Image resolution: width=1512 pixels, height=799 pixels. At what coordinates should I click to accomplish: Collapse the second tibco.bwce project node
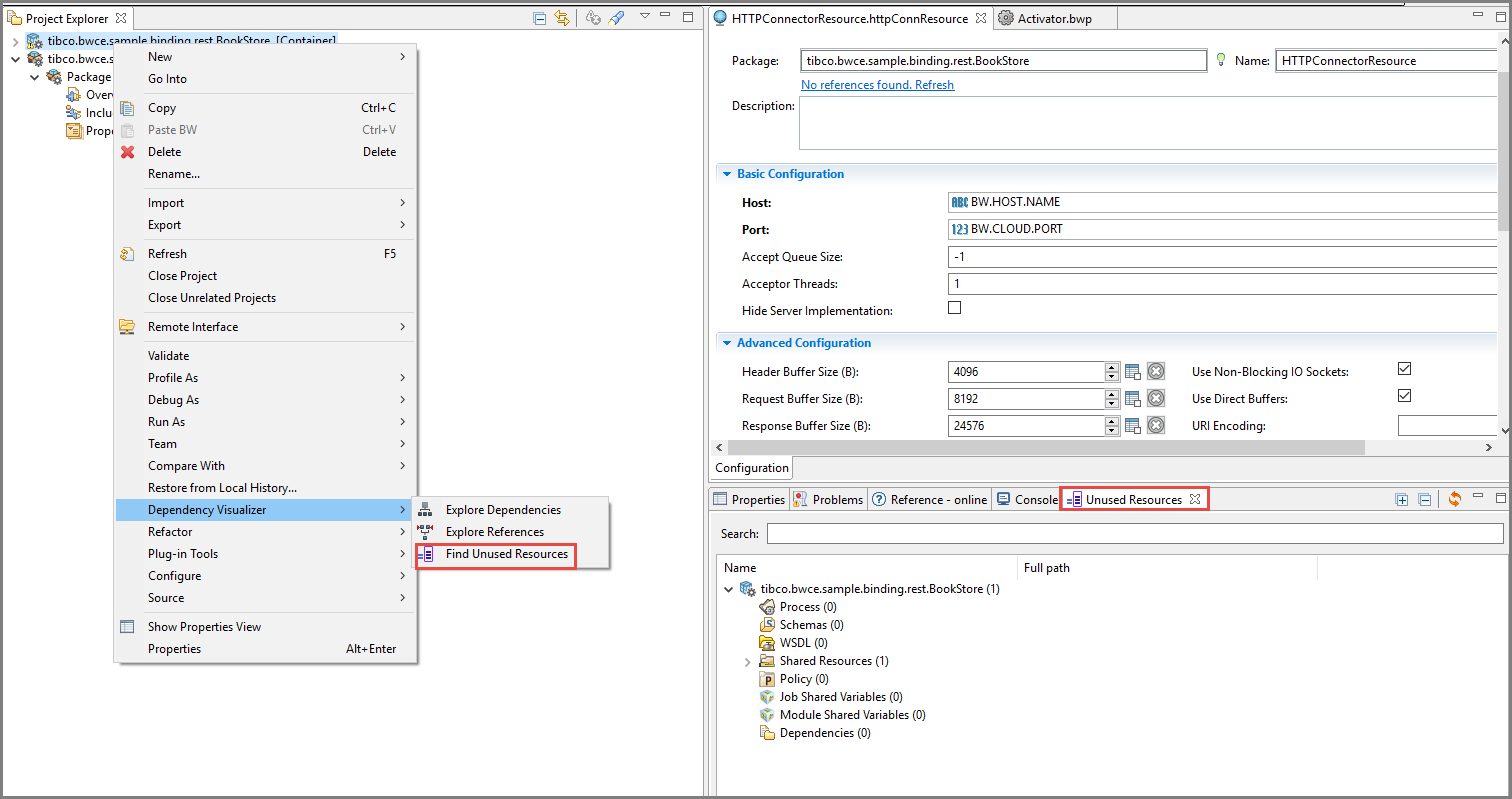tap(15, 59)
